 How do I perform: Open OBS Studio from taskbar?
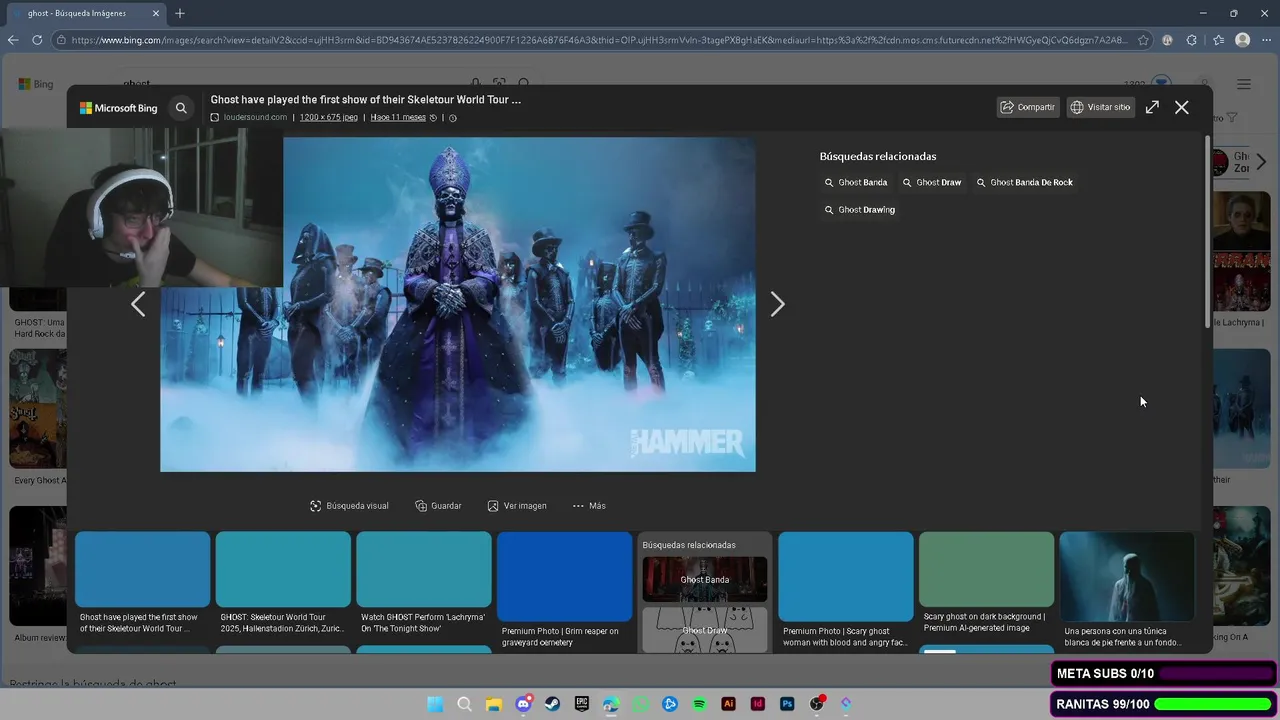pos(817,704)
